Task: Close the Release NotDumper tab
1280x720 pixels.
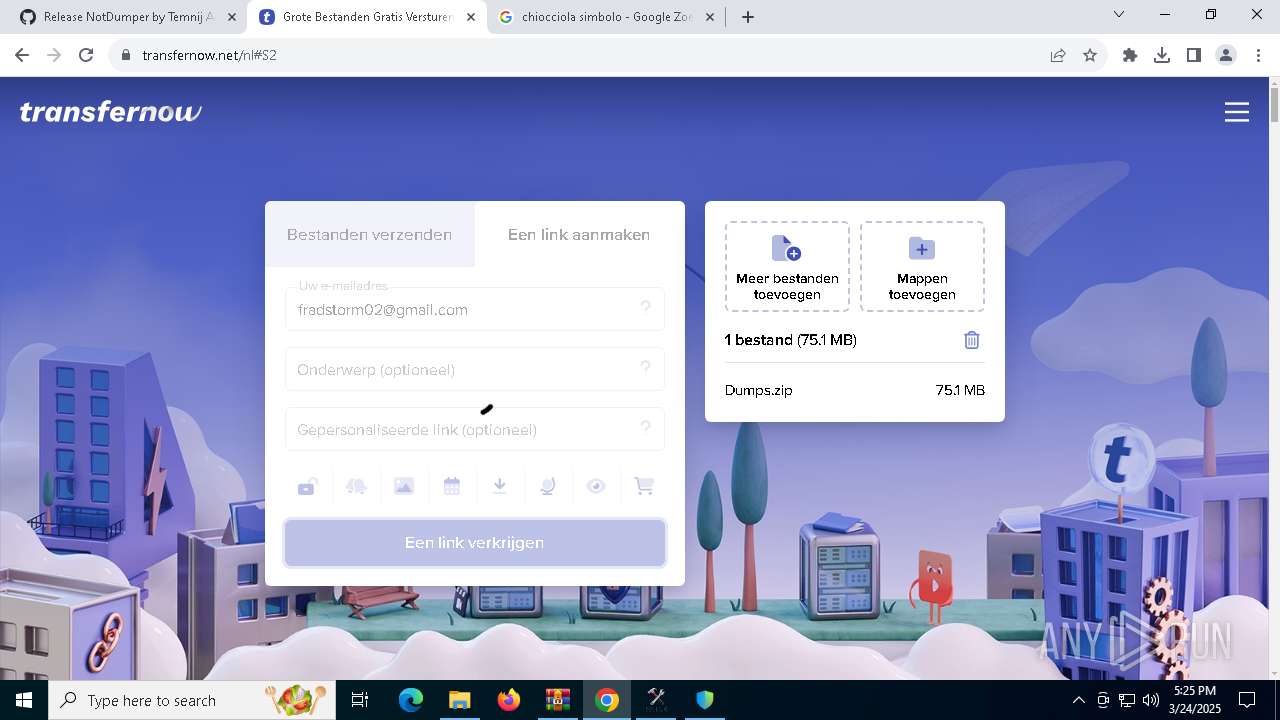Action: (232, 17)
